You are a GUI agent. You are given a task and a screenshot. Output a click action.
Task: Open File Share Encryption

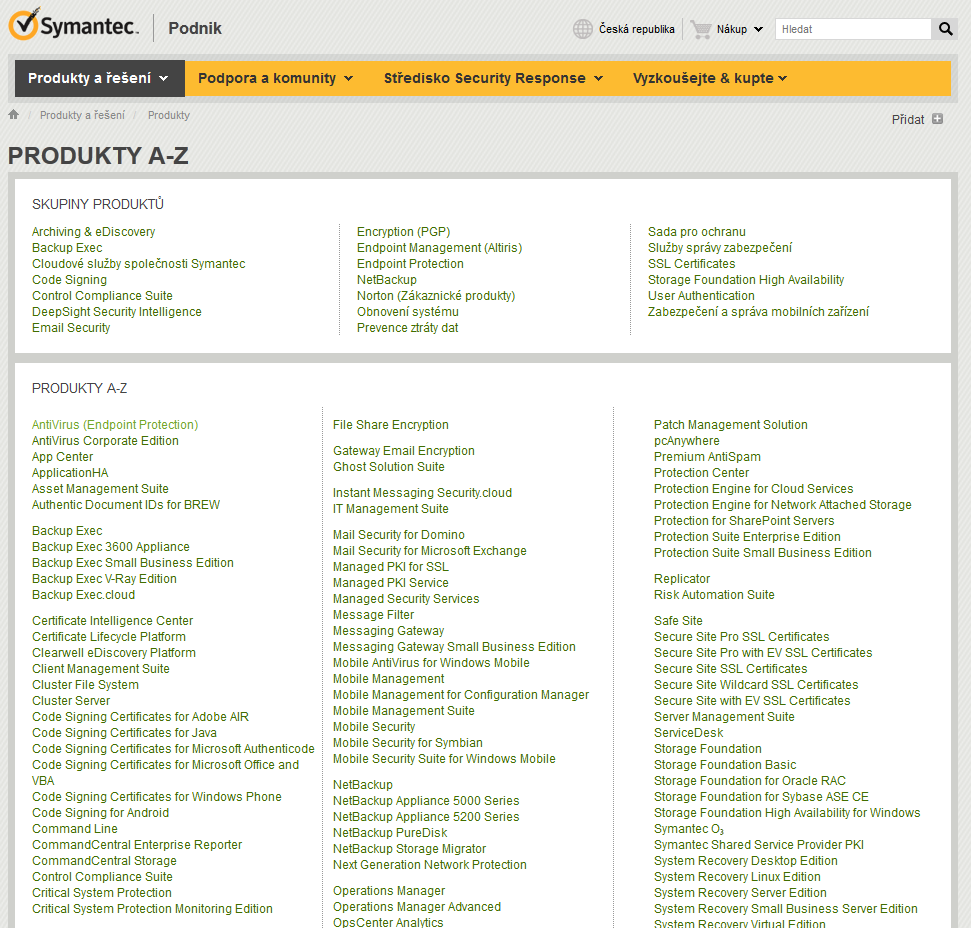[391, 425]
